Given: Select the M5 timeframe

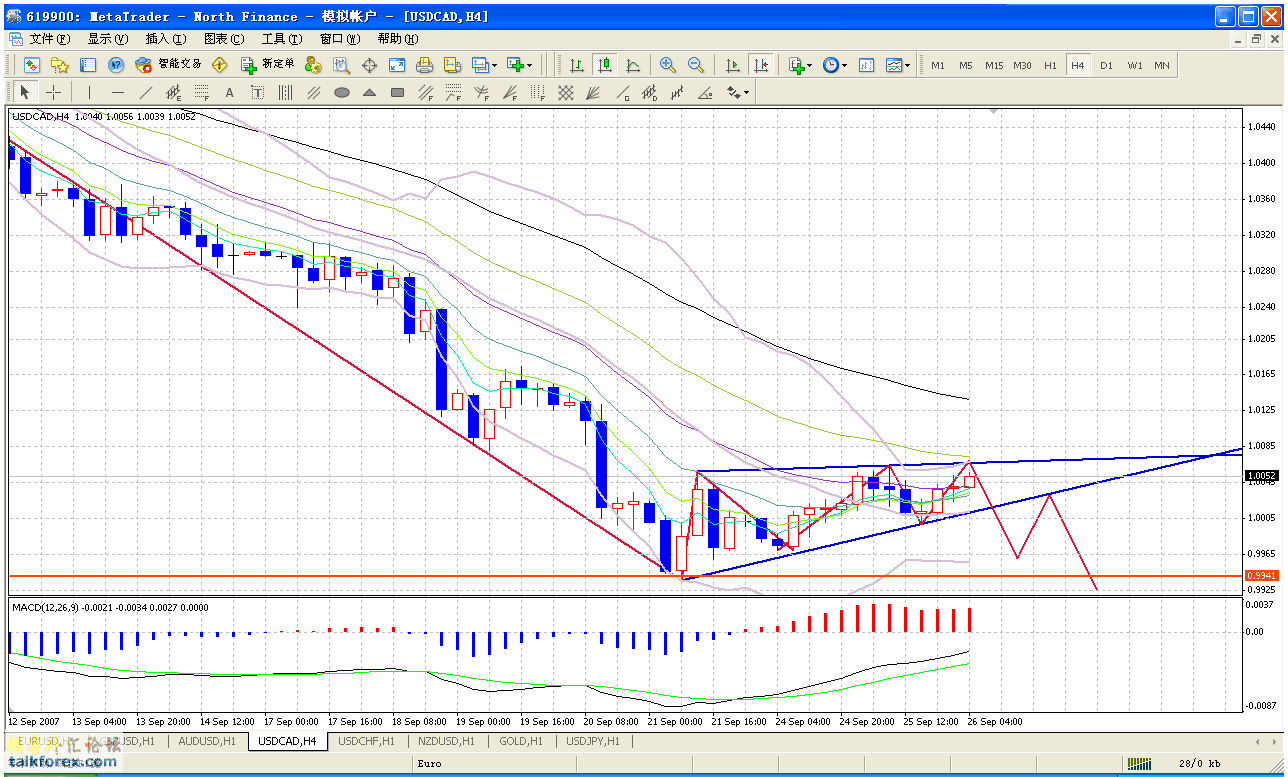Looking at the screenshot, I should coord(966,65).
